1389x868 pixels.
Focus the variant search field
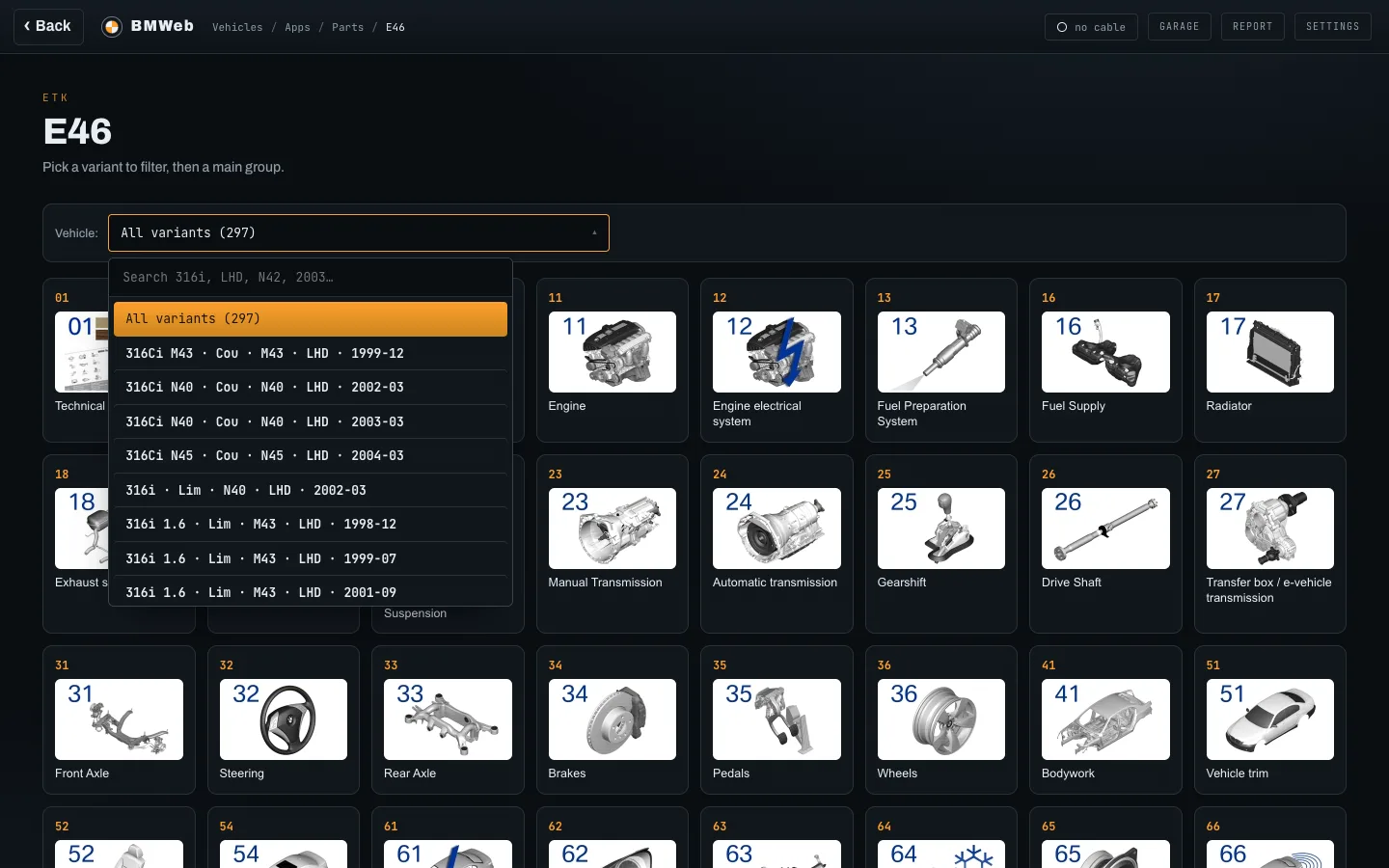click(x=311, y=277)
